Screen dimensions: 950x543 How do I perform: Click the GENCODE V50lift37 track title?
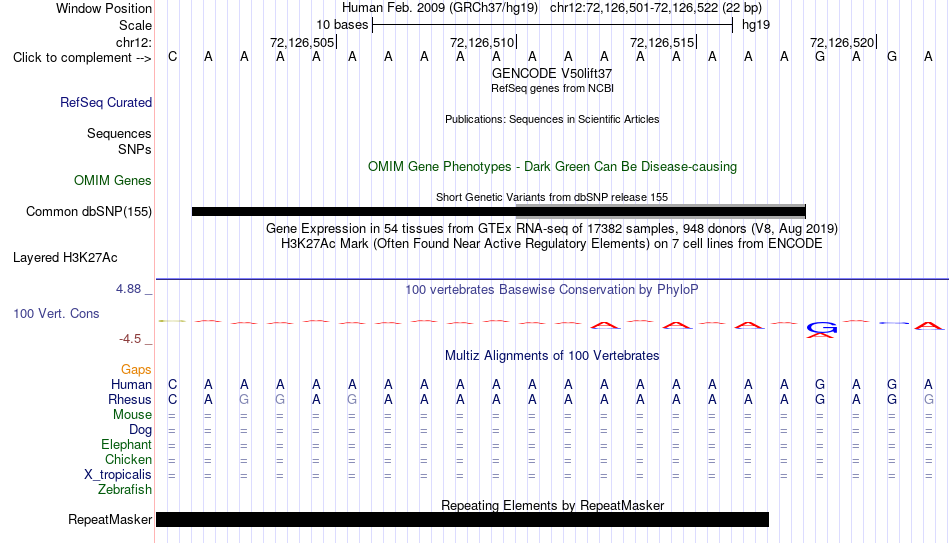pos(552,73)
